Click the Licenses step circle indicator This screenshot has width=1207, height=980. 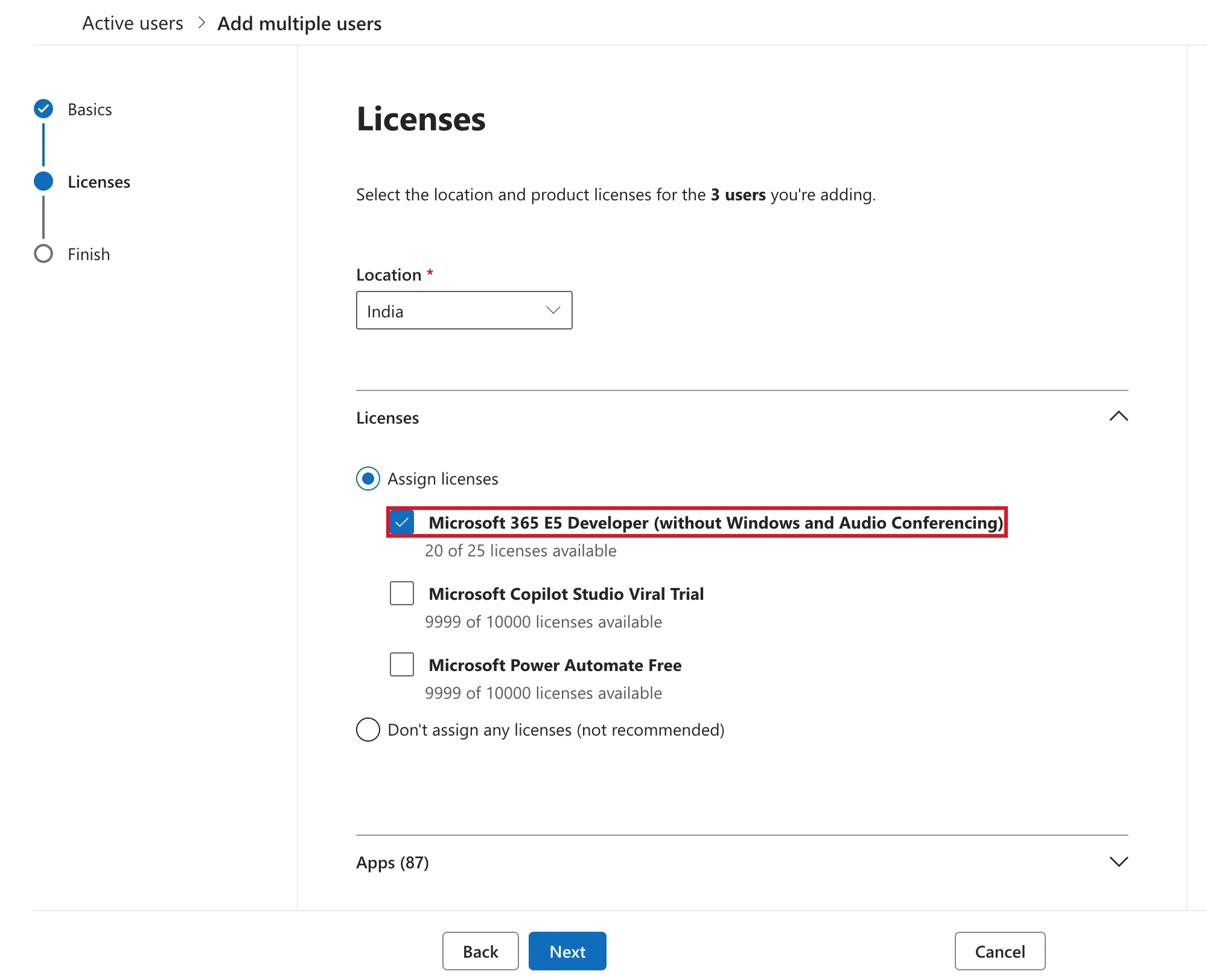pyautogui.click(x=43, y=181)
